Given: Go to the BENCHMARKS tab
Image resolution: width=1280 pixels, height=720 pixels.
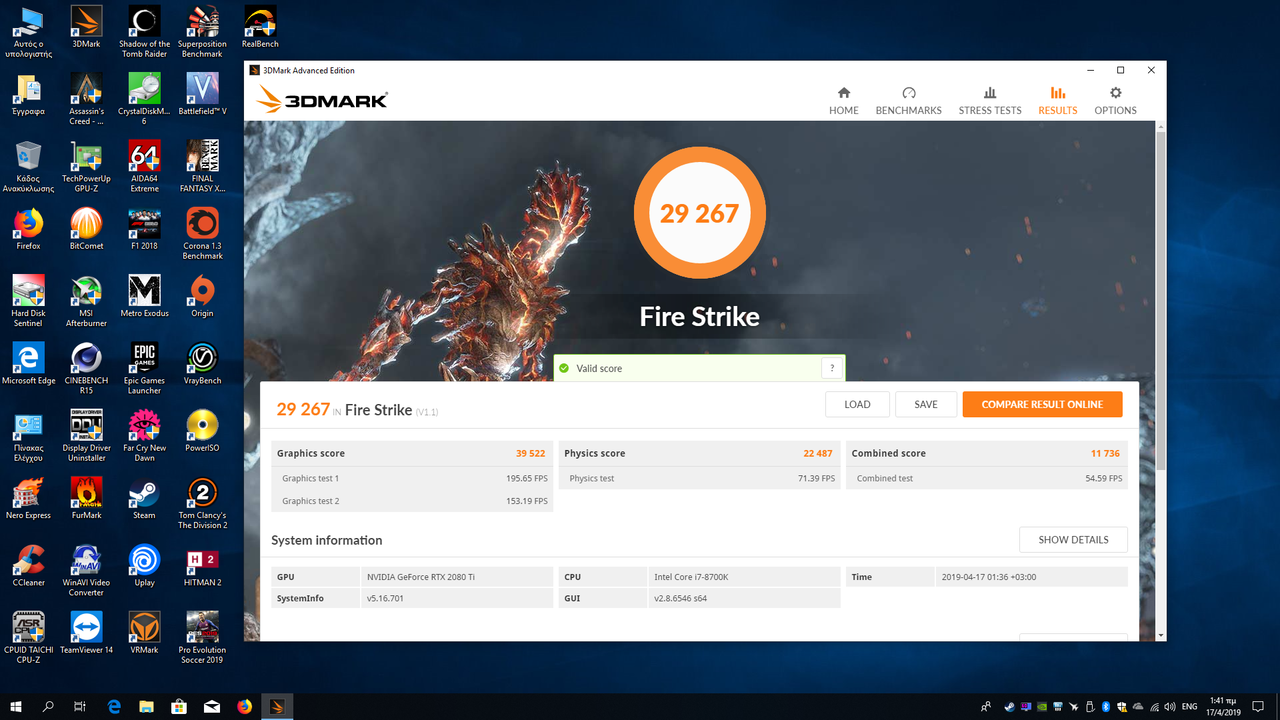Looking at the screenshot, I should [x=908, y=100].
